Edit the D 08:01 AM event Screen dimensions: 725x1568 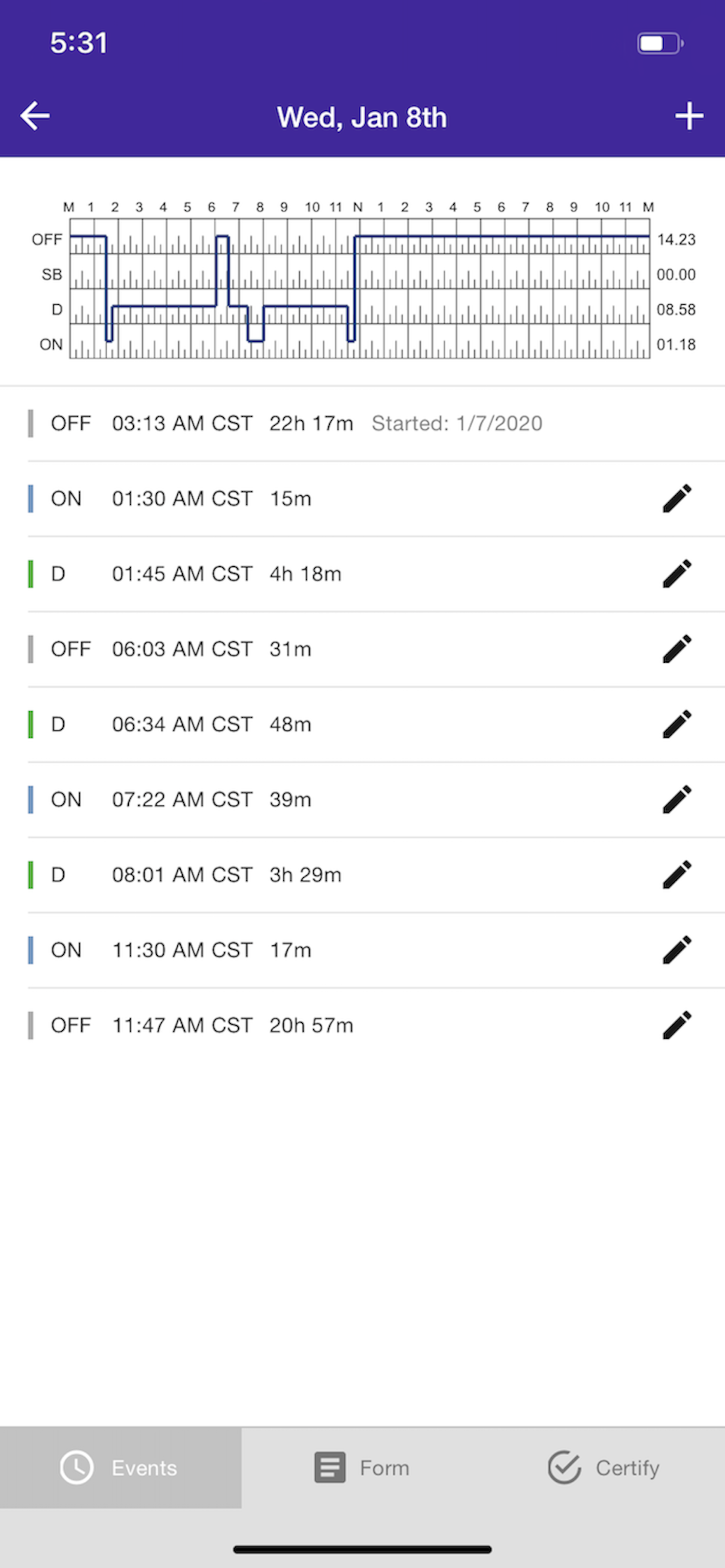(x=677, y=875)
